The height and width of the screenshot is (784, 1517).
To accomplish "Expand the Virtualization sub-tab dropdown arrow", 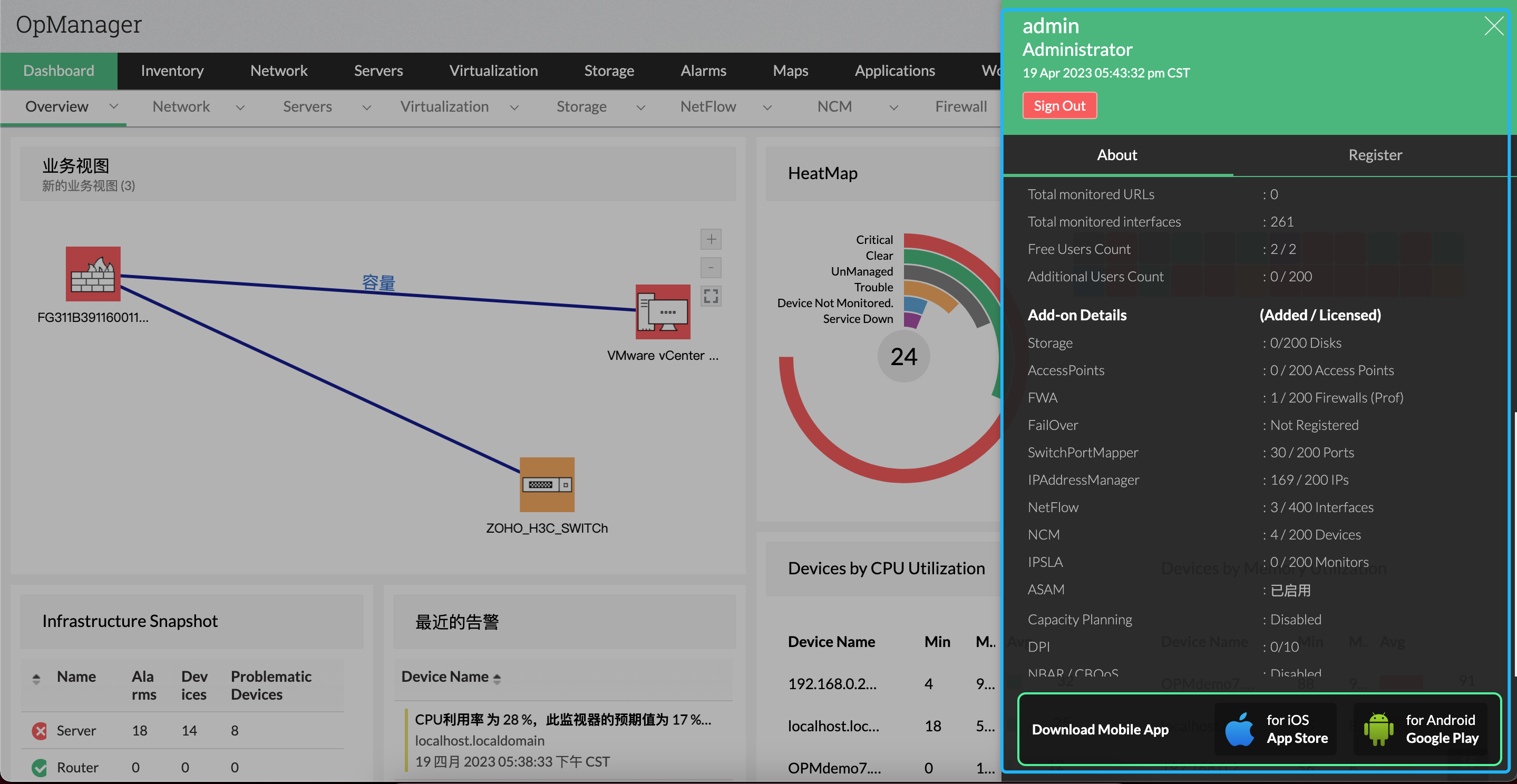I will pos(514,107).
